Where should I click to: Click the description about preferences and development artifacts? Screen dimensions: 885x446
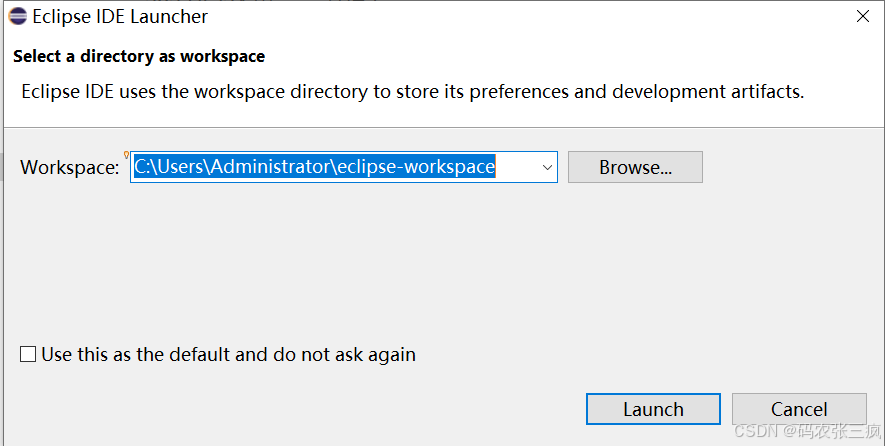pyautogui.click(x=413, y=91)
